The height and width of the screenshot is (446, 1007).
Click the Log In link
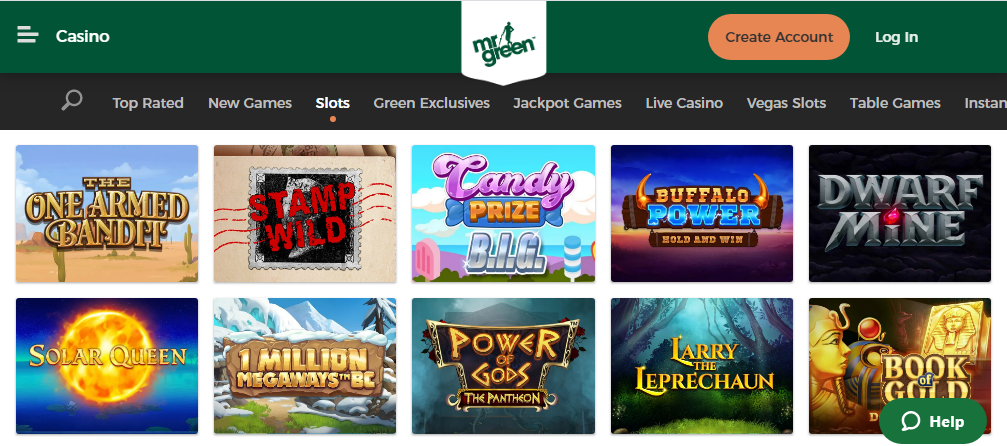pos(896,37)
